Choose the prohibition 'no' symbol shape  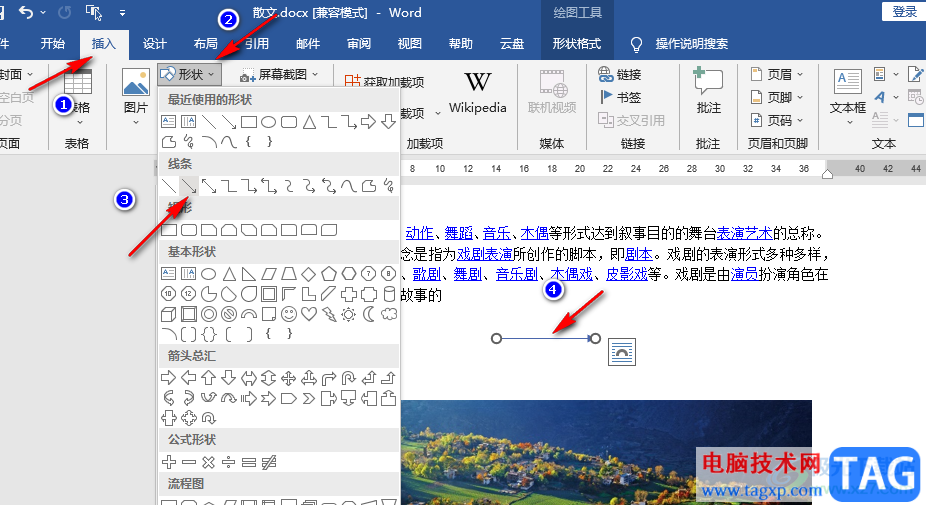[229, 314]
